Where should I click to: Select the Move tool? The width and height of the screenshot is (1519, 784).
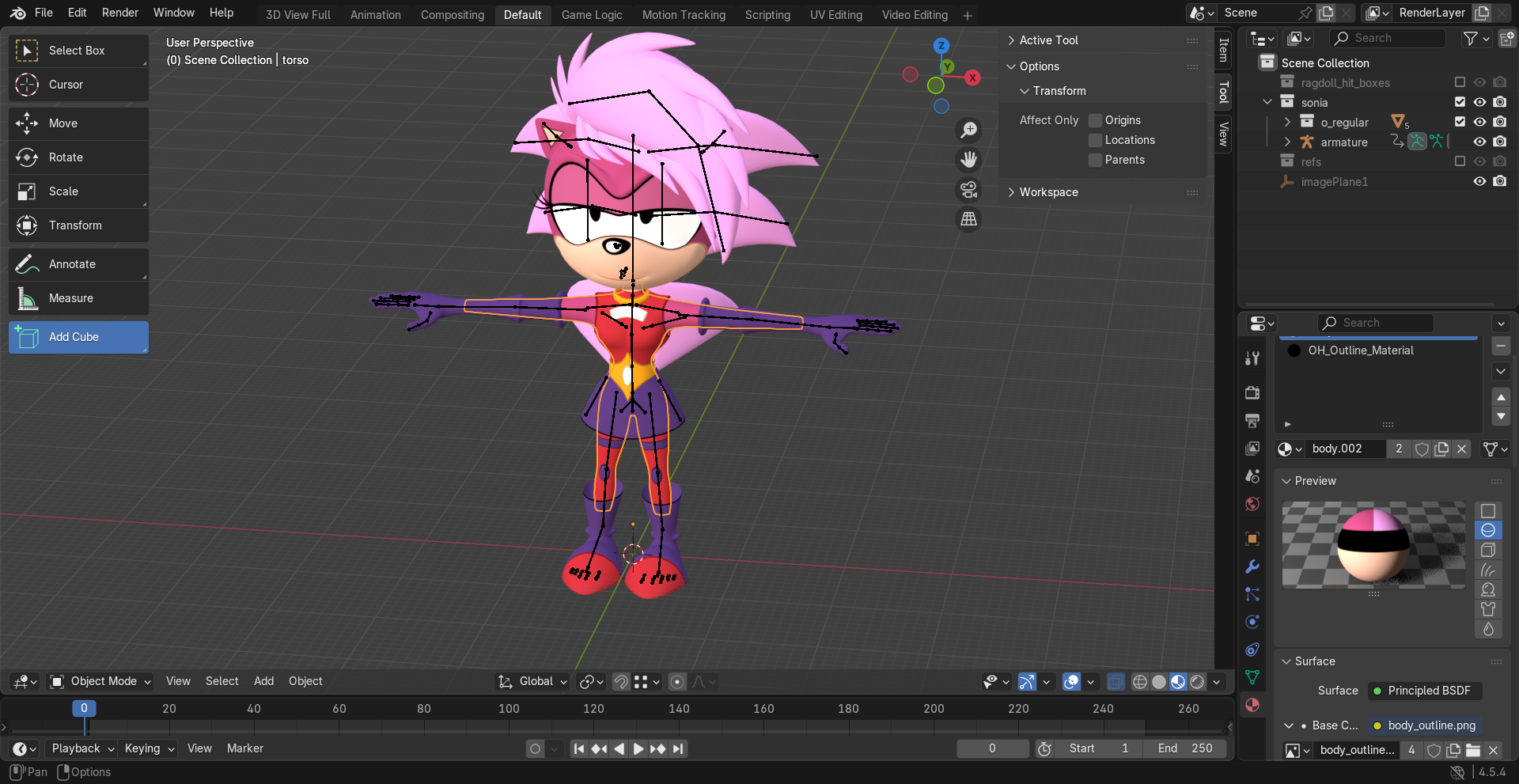click(78, 123)
